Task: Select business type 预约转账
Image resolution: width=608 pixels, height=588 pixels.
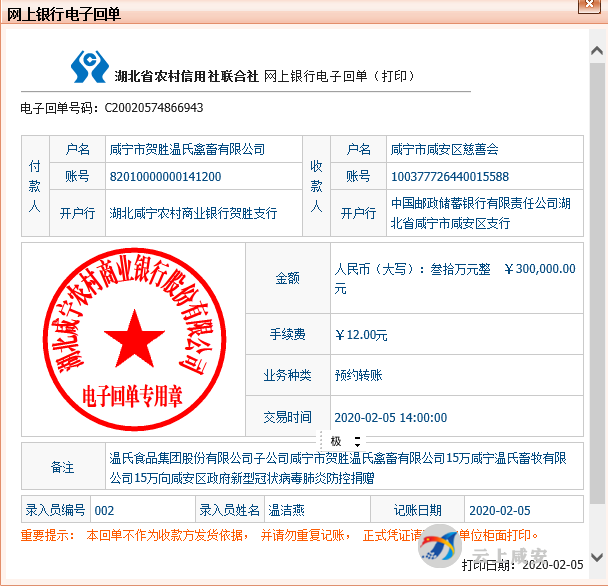Action: coord(358,375)
